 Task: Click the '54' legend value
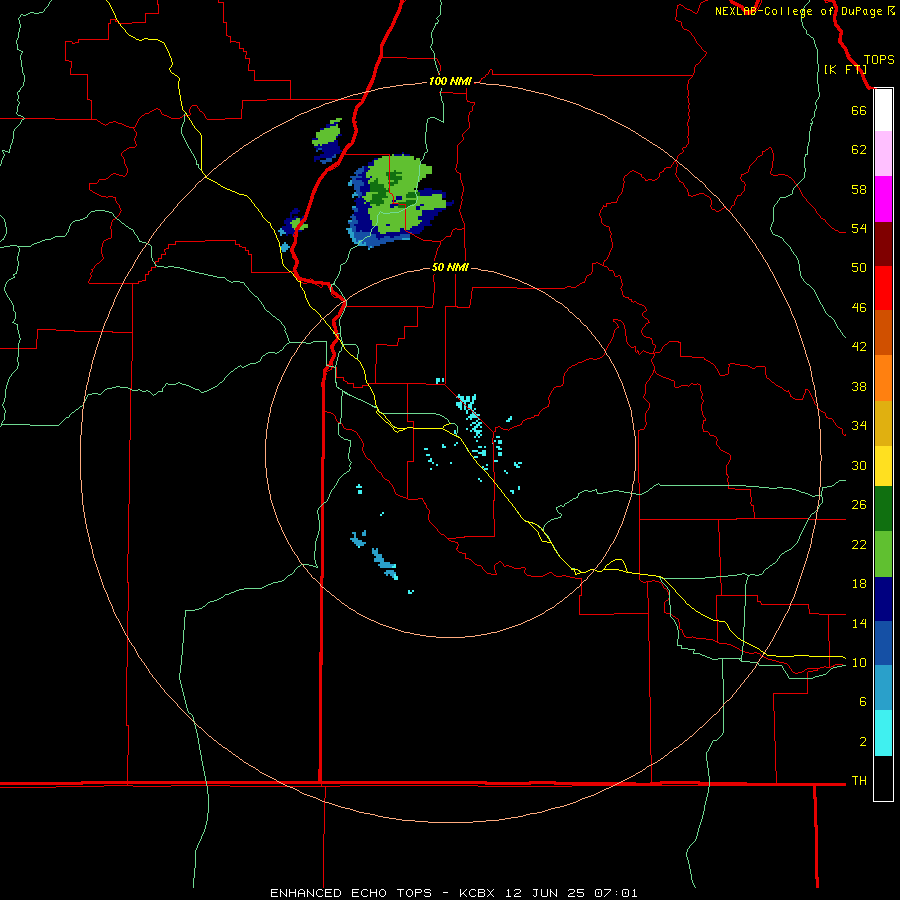pyautogui.click(x=859, y=228)
